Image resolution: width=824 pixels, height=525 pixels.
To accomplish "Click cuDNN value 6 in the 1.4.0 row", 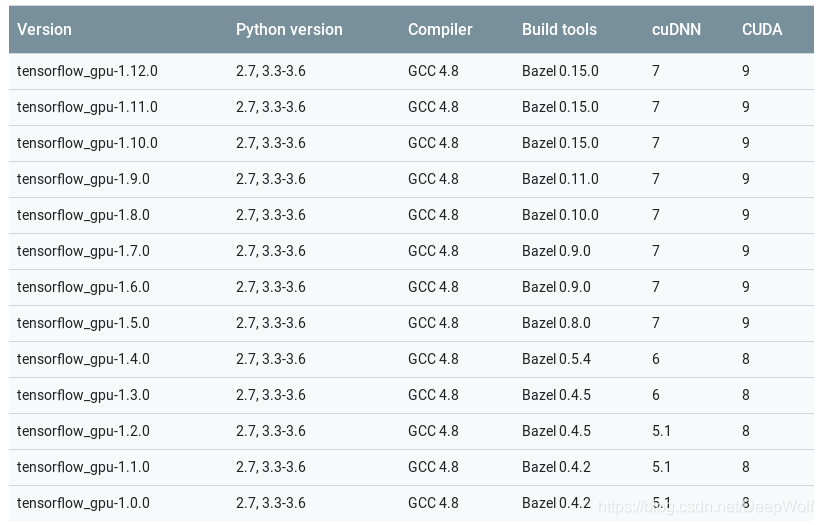I will pos(656,359).
